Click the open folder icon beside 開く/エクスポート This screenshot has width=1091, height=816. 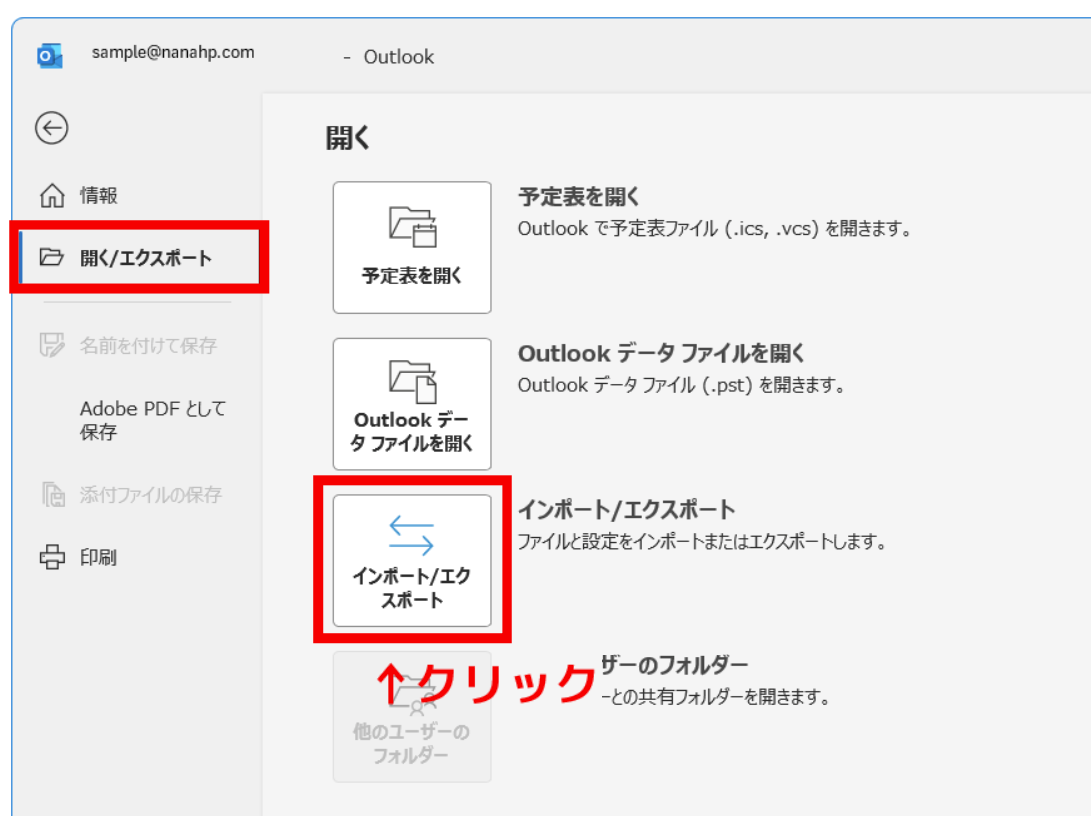[x=51, y=258]
